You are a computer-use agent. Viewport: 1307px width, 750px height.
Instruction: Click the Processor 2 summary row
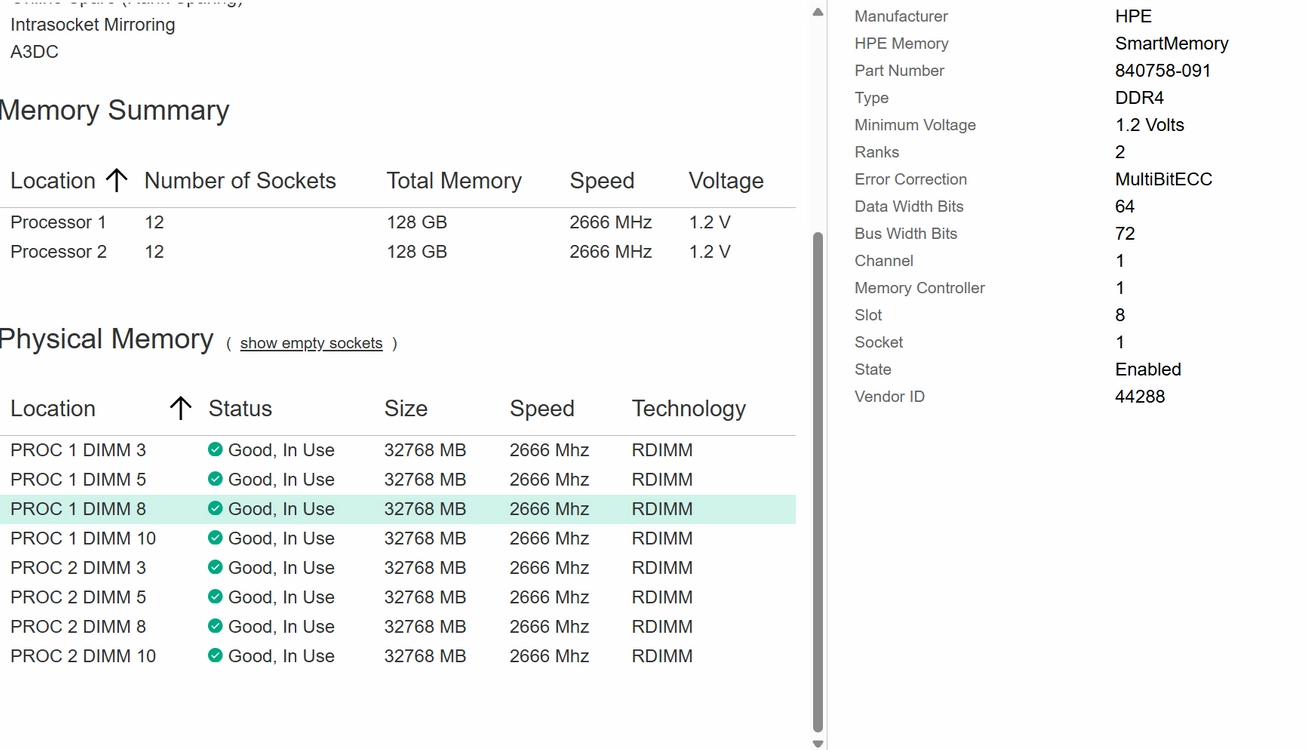click(398, 251)
